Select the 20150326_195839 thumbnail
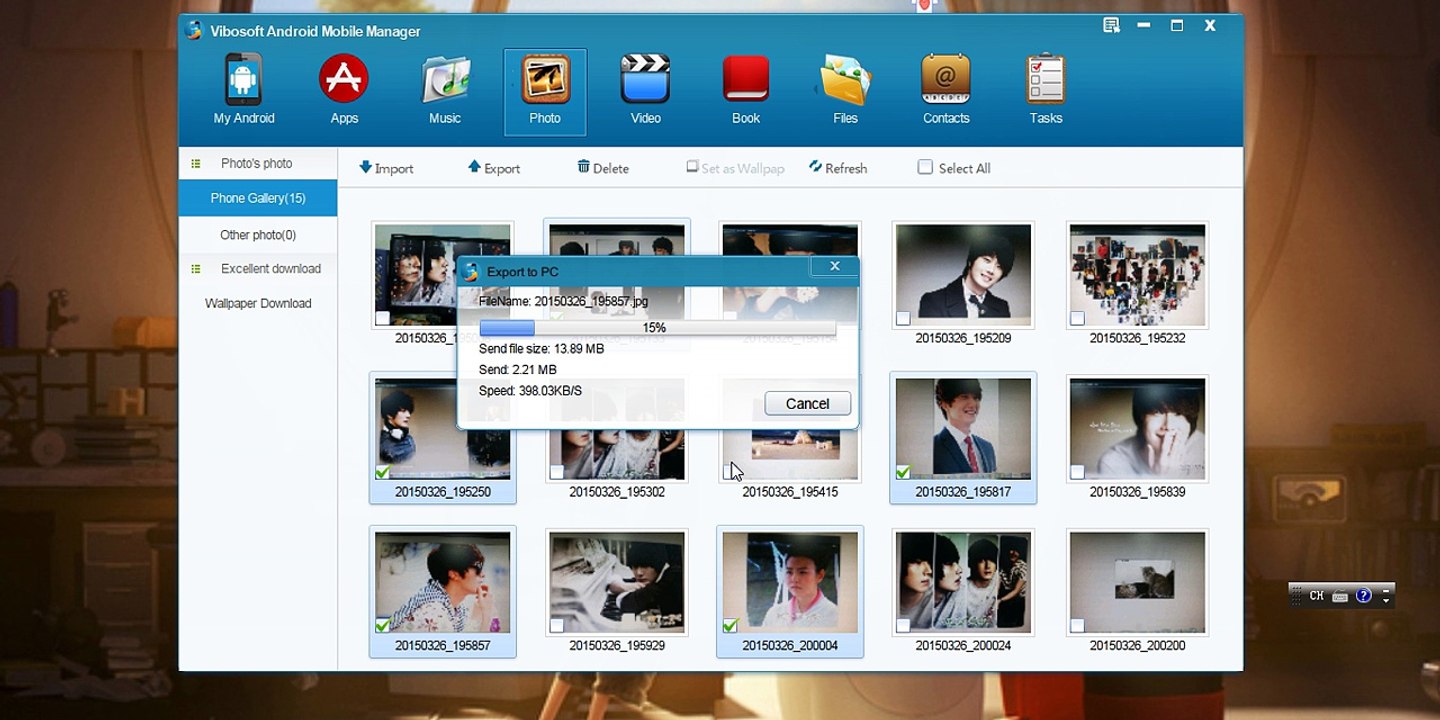 [1137, 429]
